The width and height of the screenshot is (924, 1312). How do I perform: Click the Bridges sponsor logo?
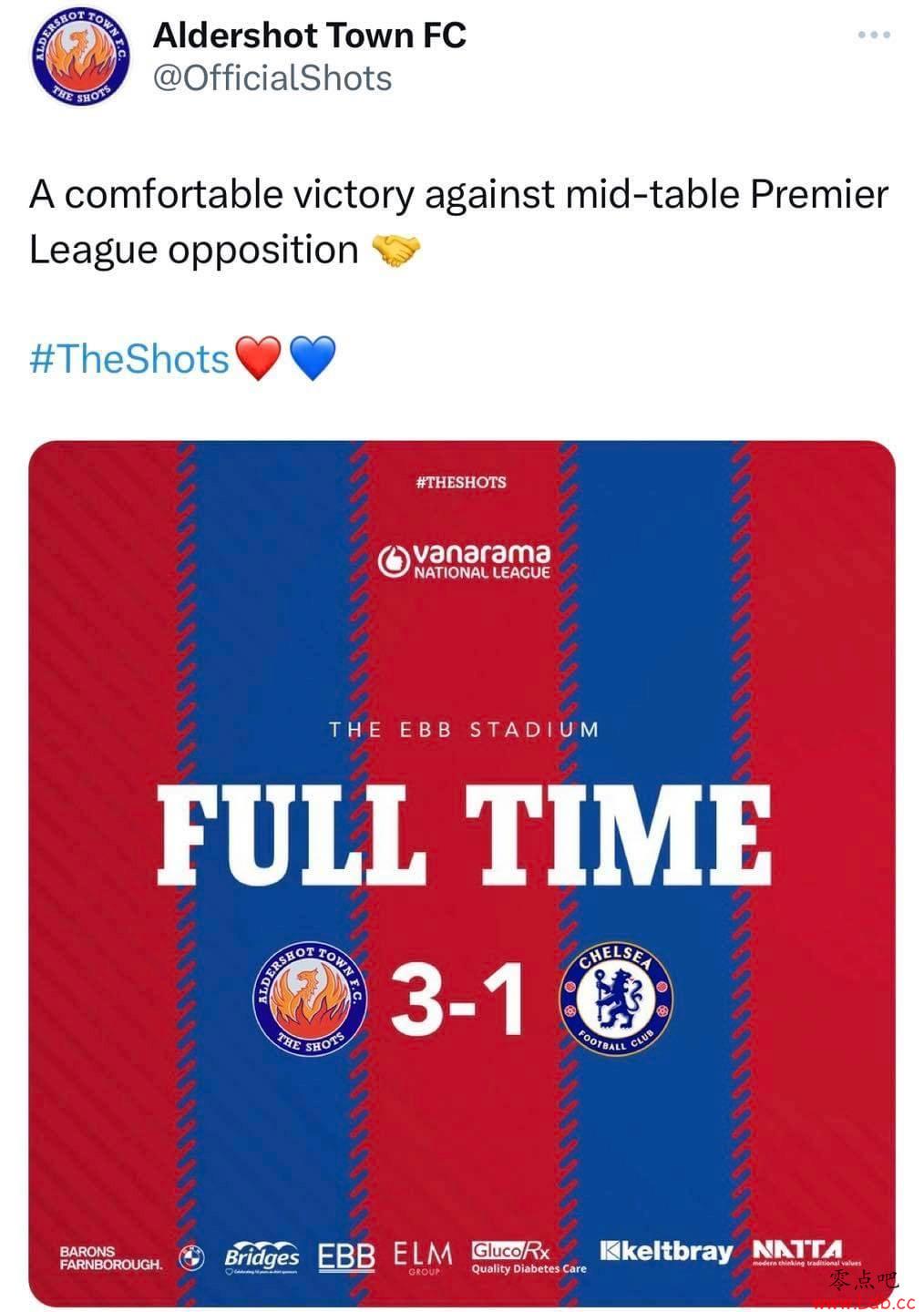point(262,1257)
